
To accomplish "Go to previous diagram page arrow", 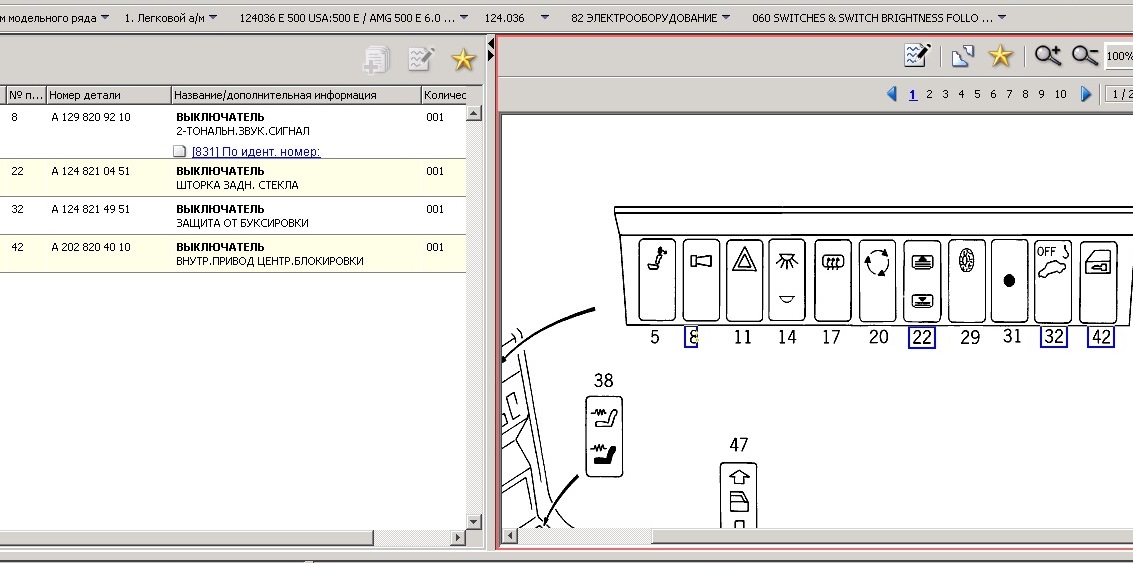I will (892, 94).
